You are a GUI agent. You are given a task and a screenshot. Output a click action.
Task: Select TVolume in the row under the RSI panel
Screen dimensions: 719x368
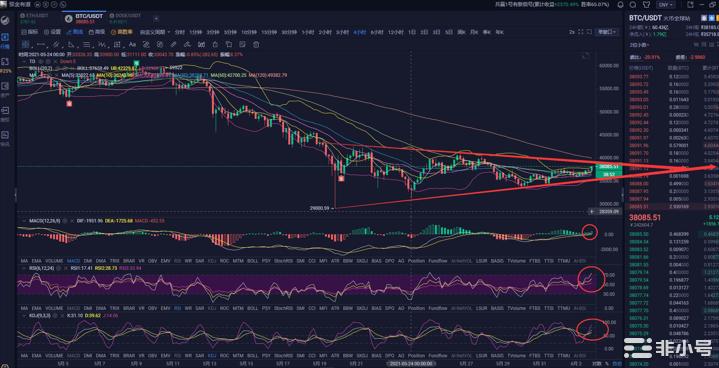tap(516, 308)
